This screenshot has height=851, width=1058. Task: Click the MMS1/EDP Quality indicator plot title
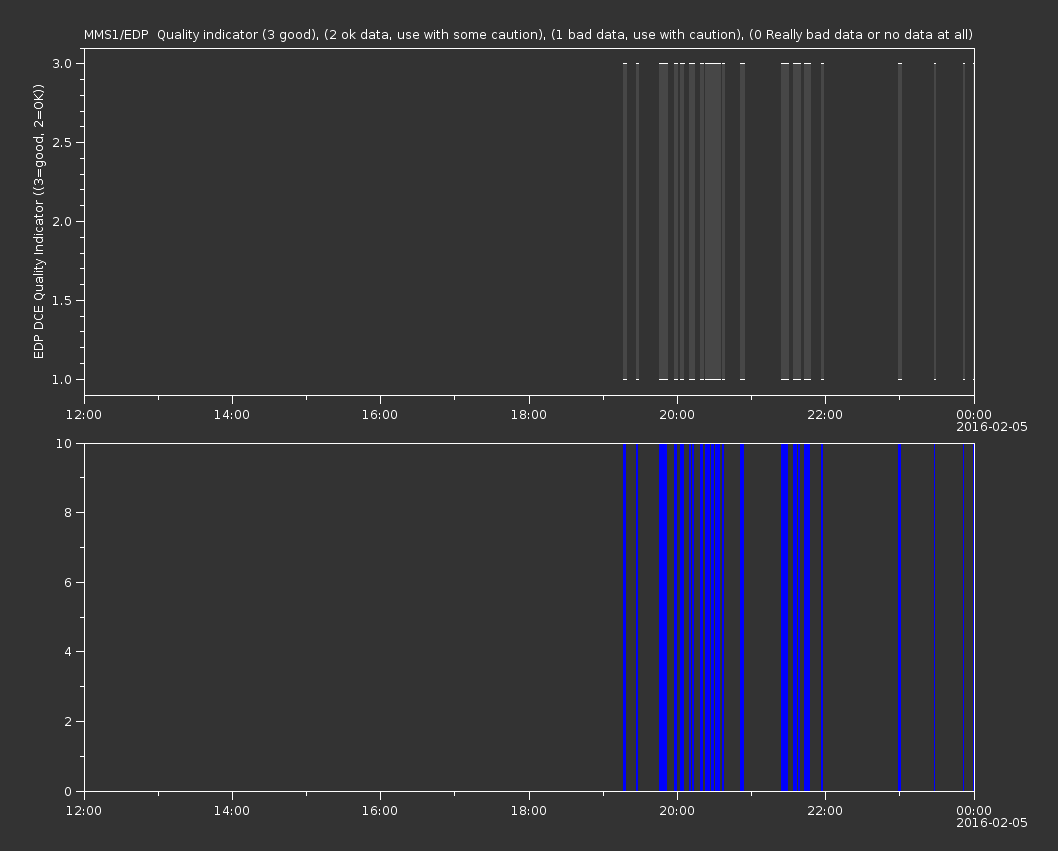pyautogui.click(x=528, y=34)
